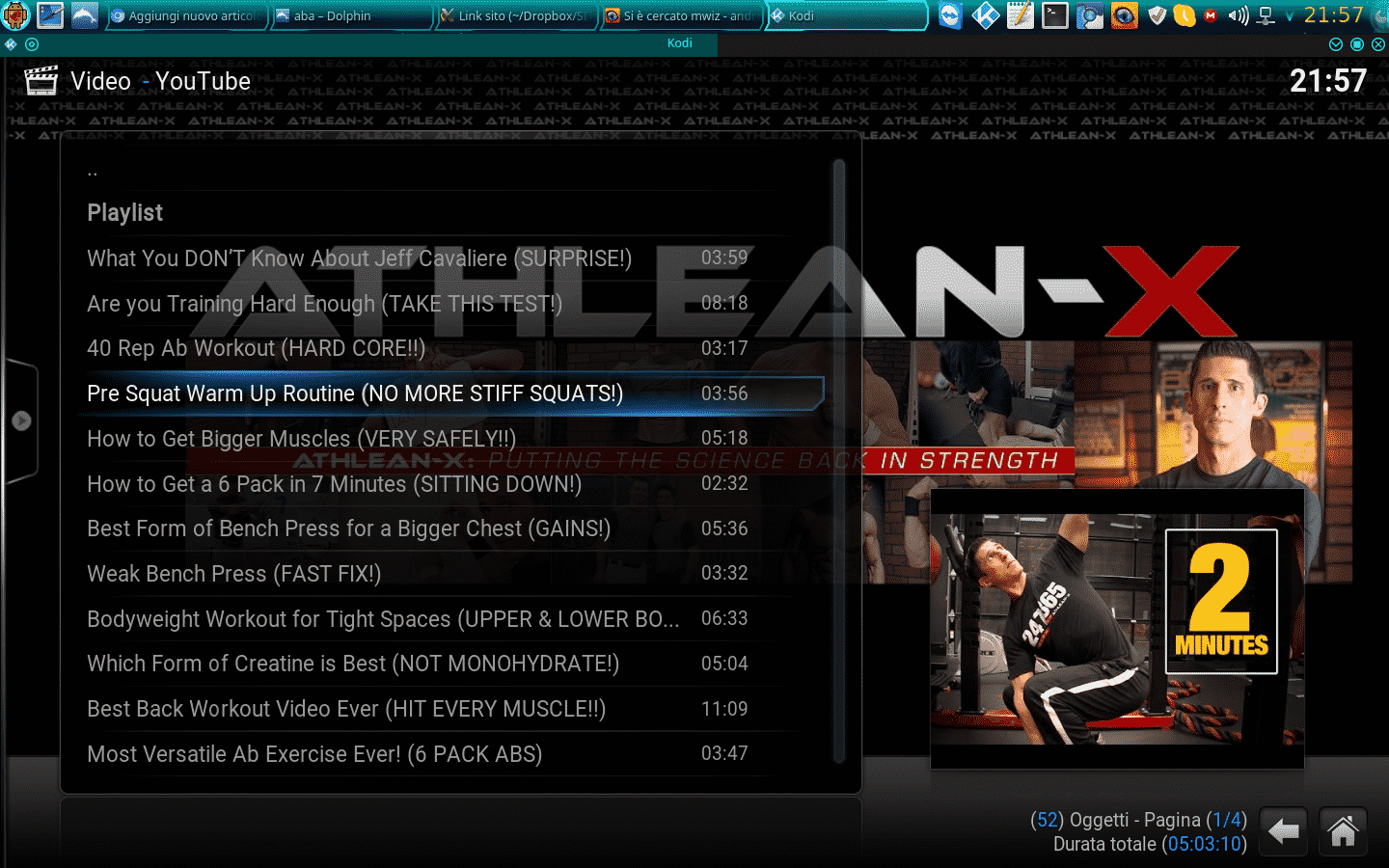This screenshot has width=1389, height=868.
Task: Click the 2 MINUTES video thumbnail
Action: coord(1117,629)
